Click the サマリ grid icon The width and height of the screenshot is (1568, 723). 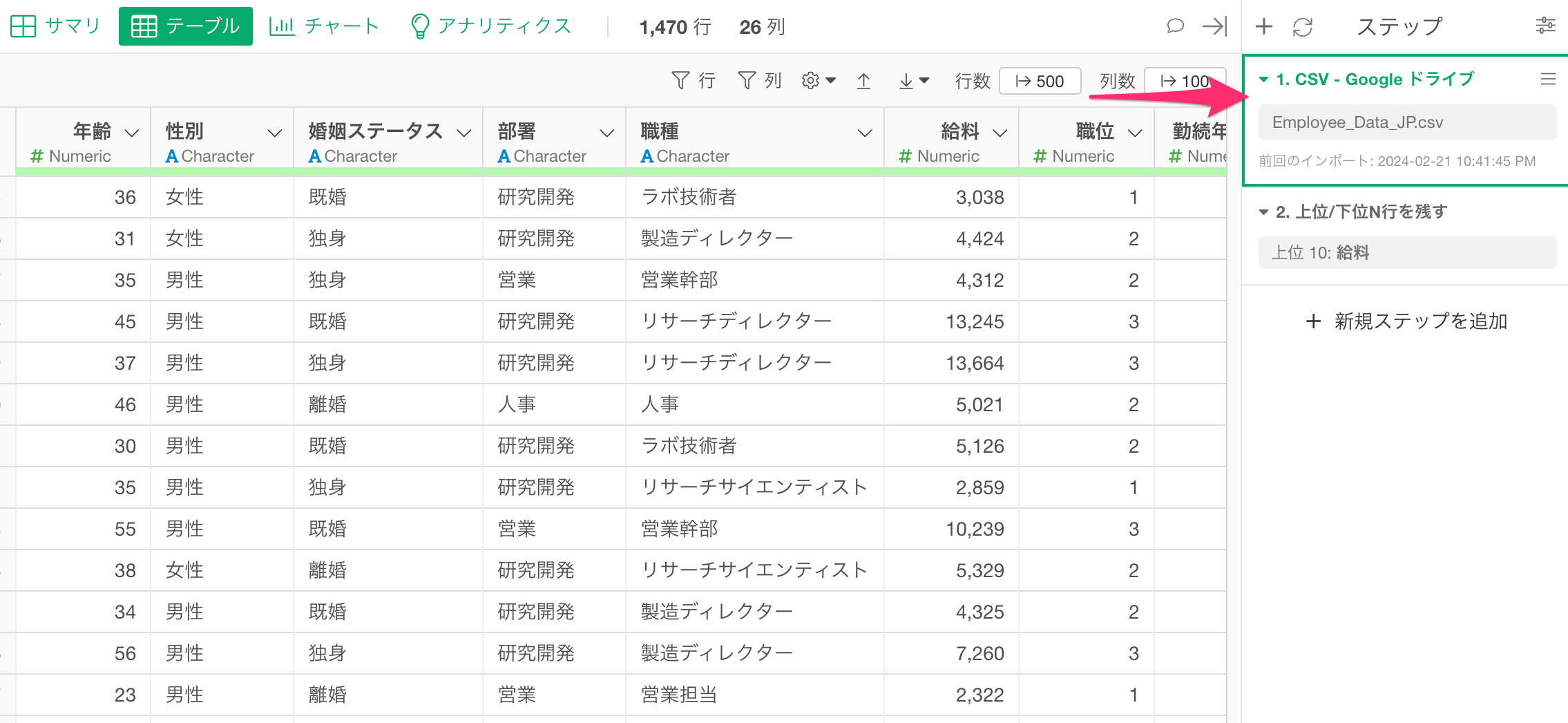23,26
